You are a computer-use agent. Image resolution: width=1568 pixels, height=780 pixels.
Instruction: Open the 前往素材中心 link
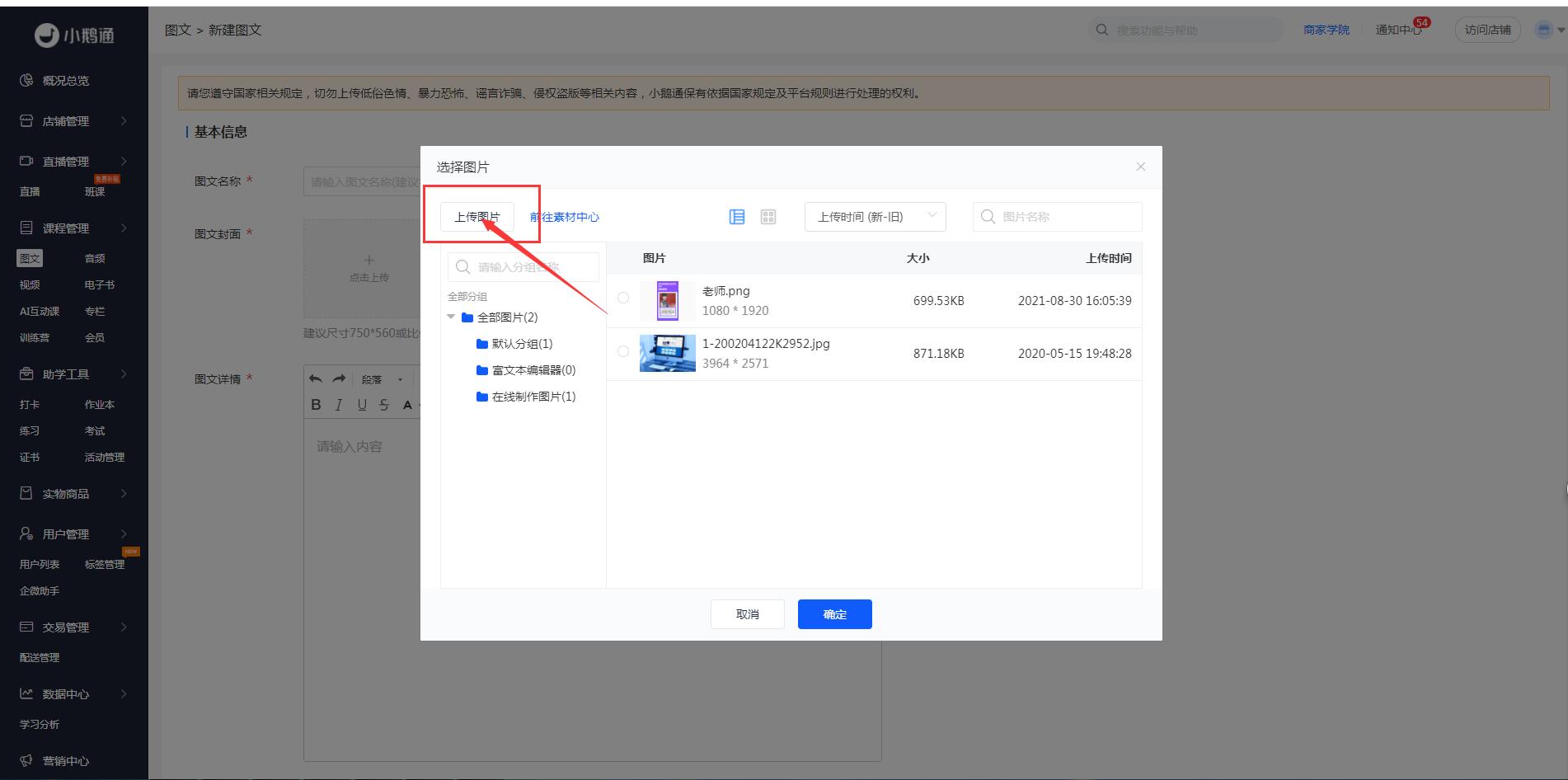pyautogui.click(x=565, y=217)
